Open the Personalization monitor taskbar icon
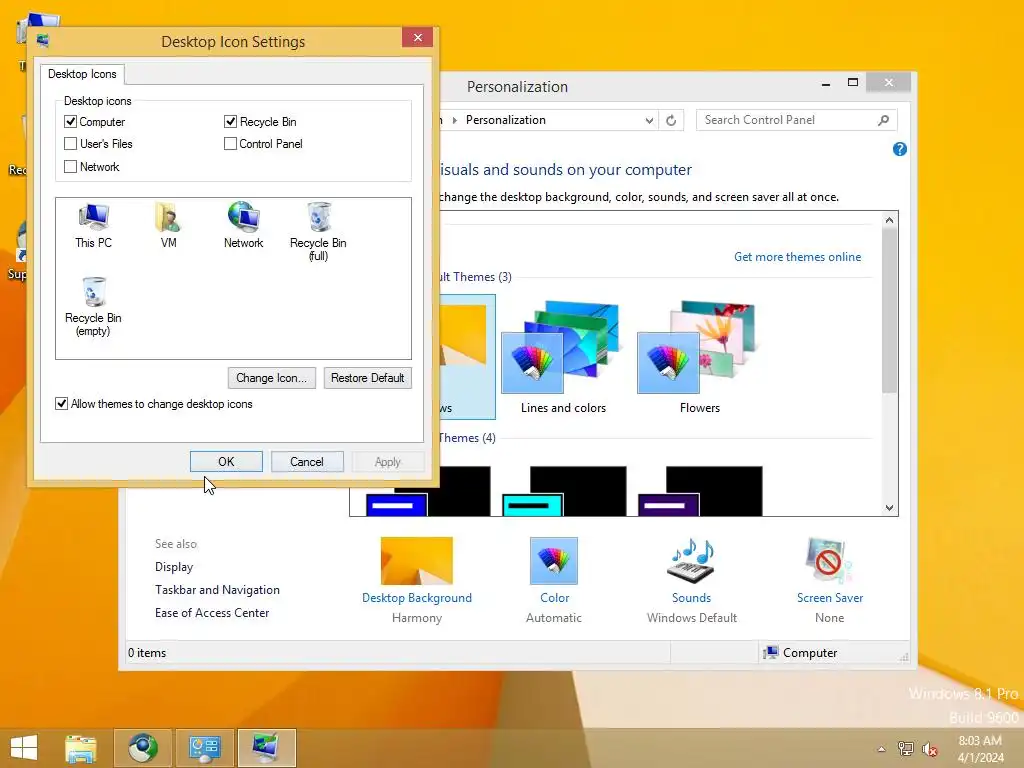1024x768 pixels. (266, 748)
